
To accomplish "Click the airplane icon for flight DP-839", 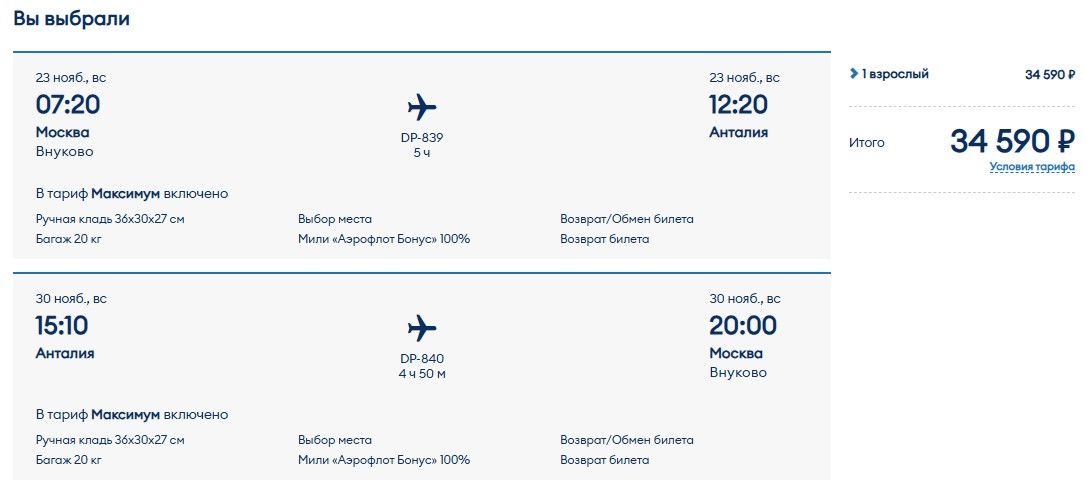I will pyautogui.click(x=422, y=106).
